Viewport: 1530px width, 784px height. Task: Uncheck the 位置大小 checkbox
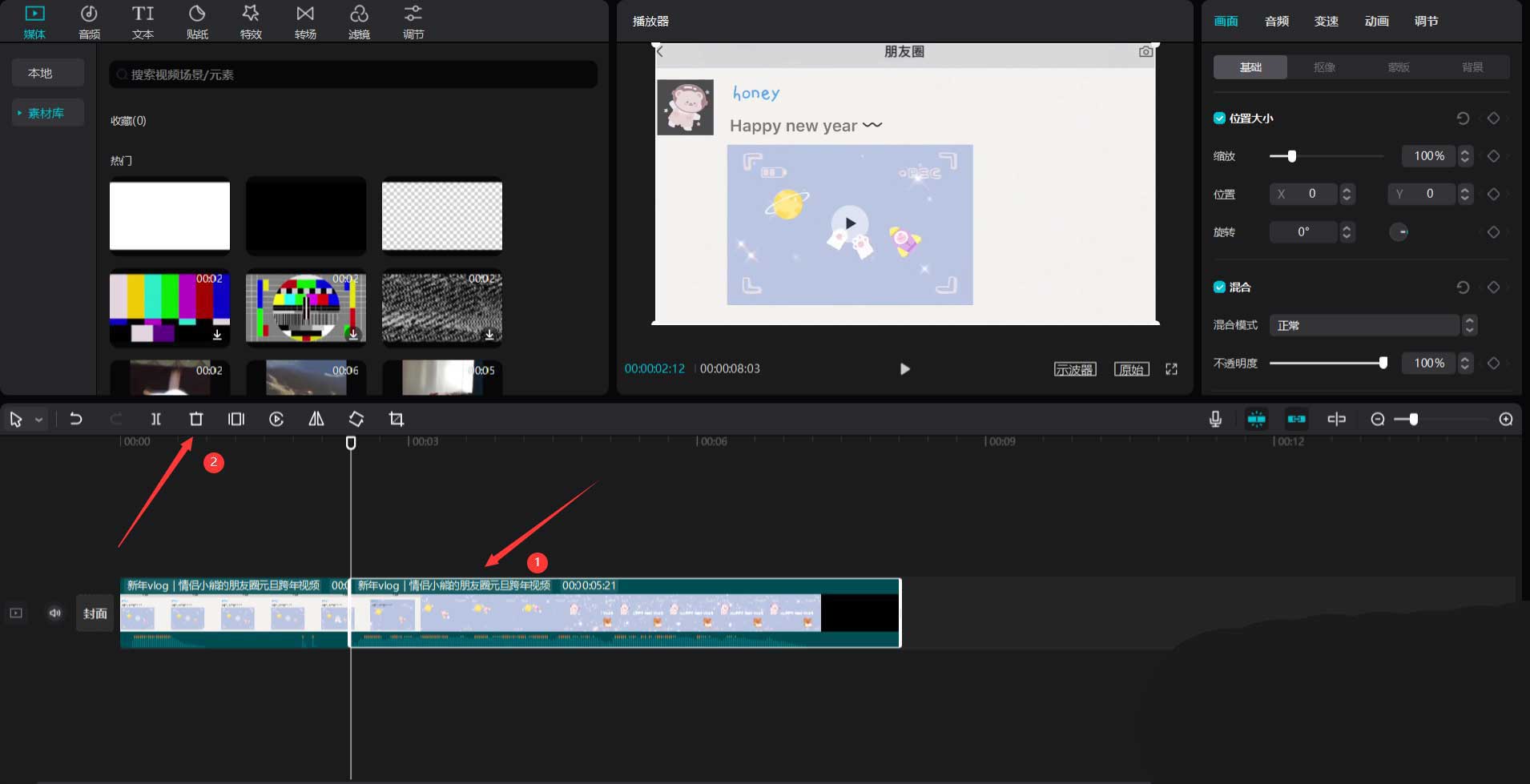(1219, 119)
